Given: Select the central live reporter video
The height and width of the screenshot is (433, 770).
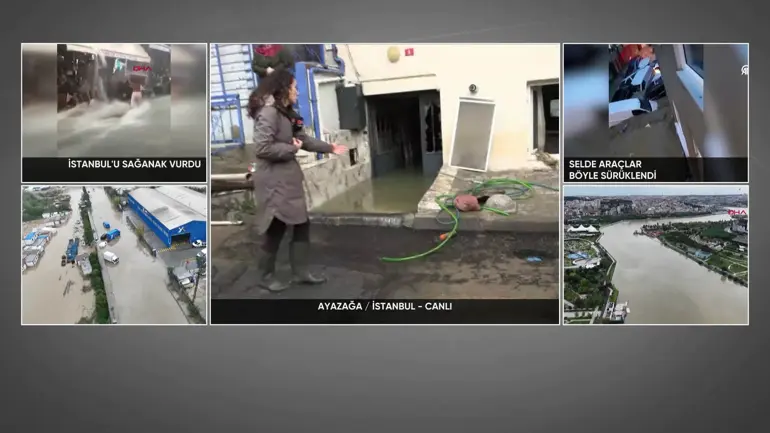Looking at the screenshot, I should coord(385,184).
